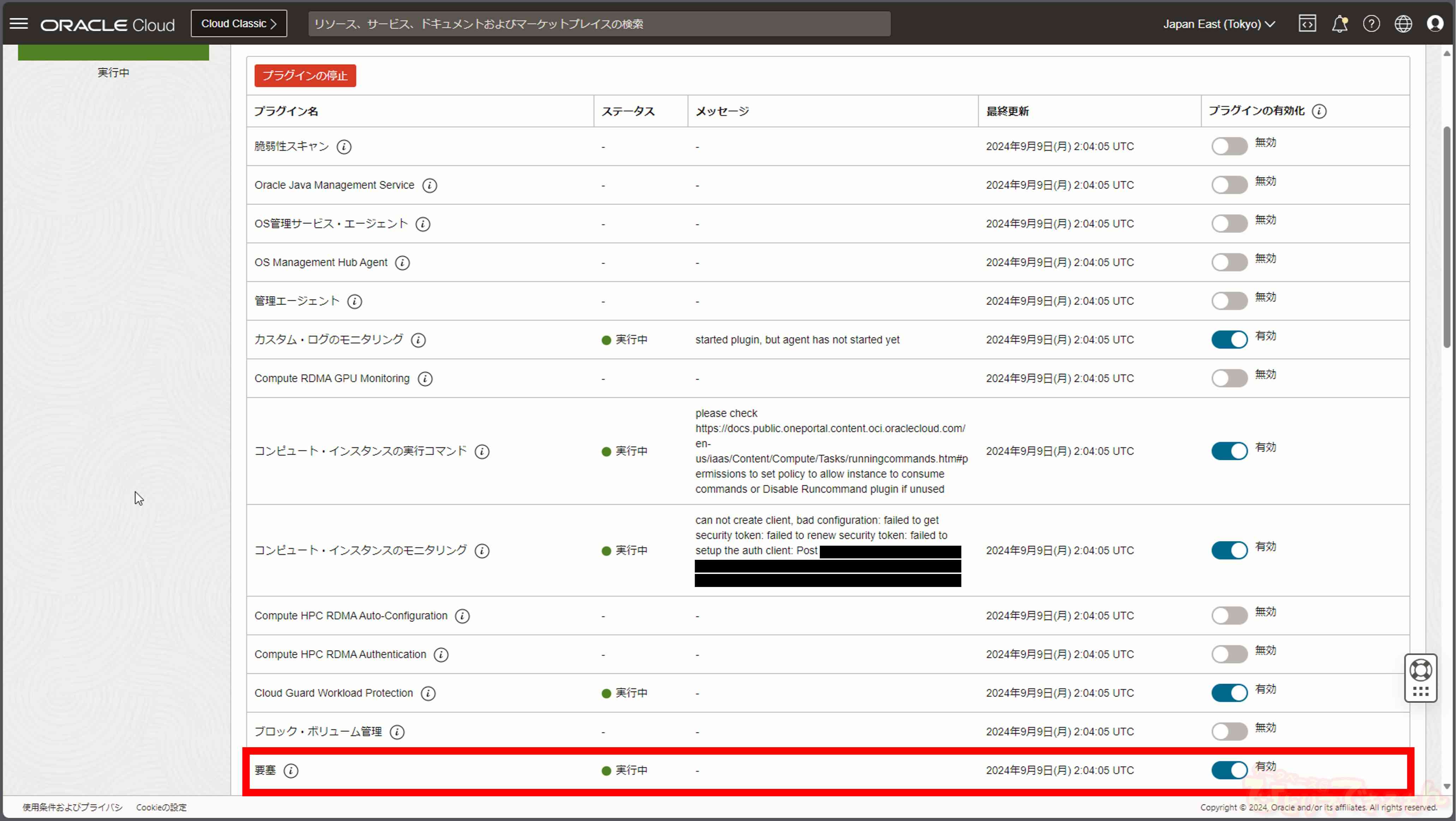This screenshot has height=821, width=1456.
Task: Click the プラグインの停止 button
Action: coord(305,76)
